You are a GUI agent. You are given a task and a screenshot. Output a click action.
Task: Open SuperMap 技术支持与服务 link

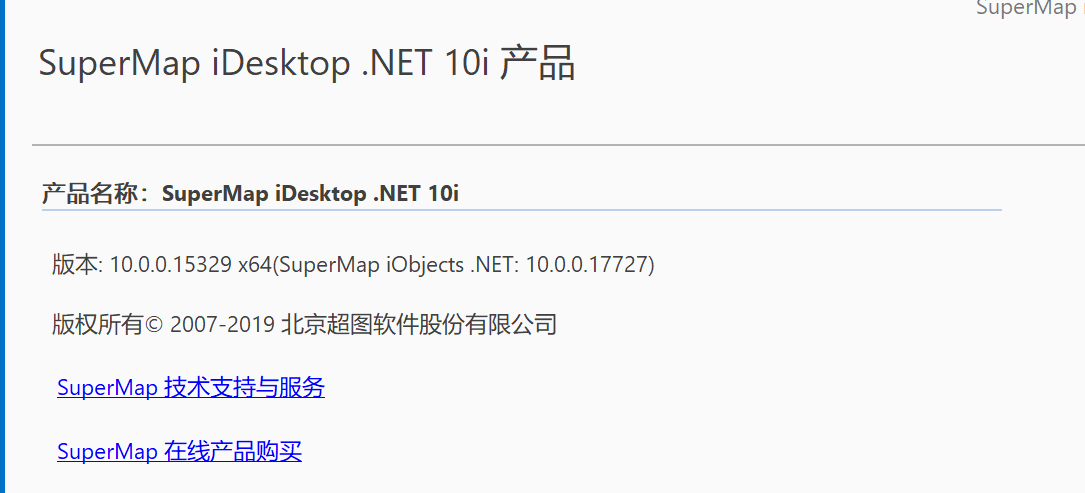[191, 388]
